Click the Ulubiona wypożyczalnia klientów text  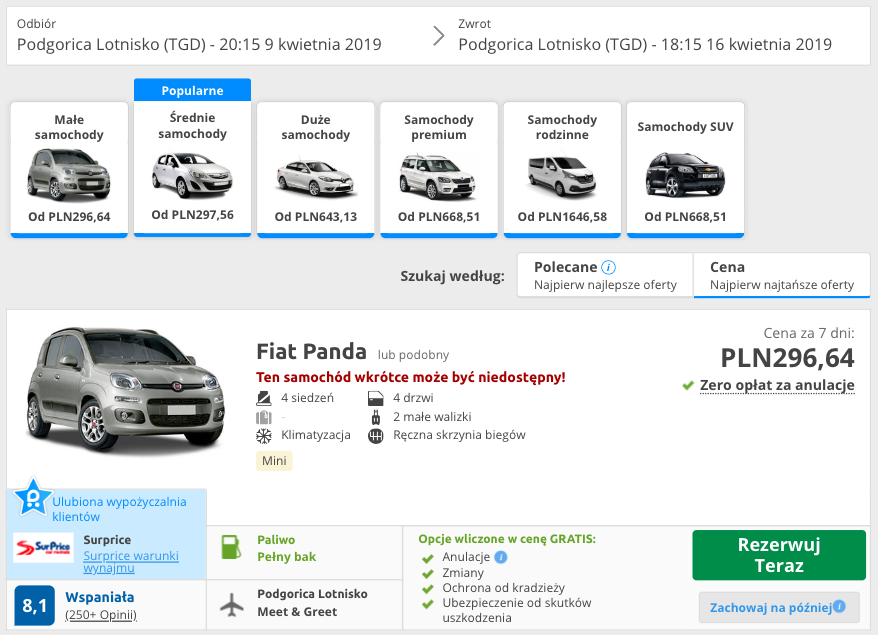click(119, 509)
